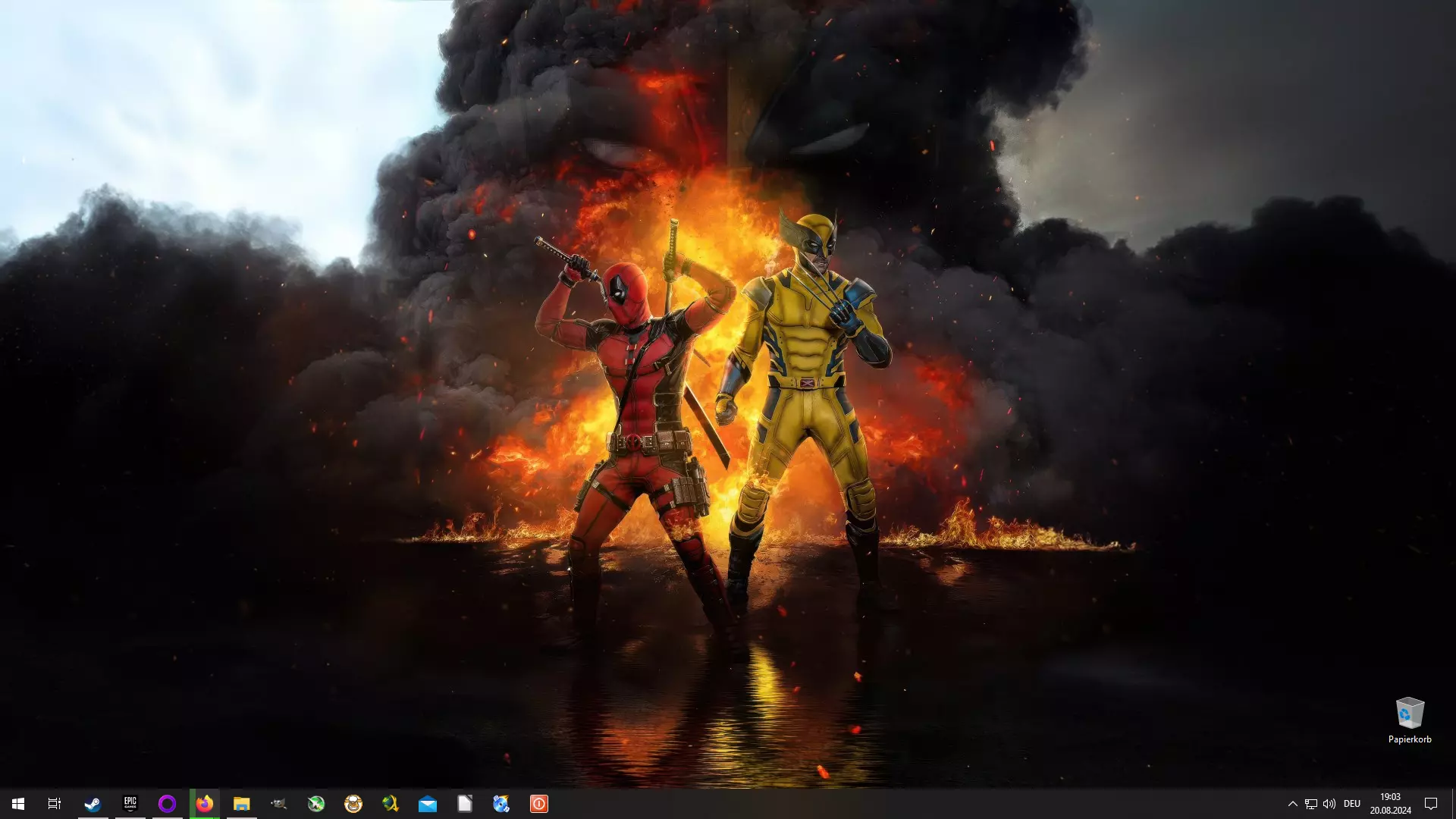Change the DEU input language
Image resolution: width=1456 pixels, height=819 pixels.
click(x=1351, y=804)
